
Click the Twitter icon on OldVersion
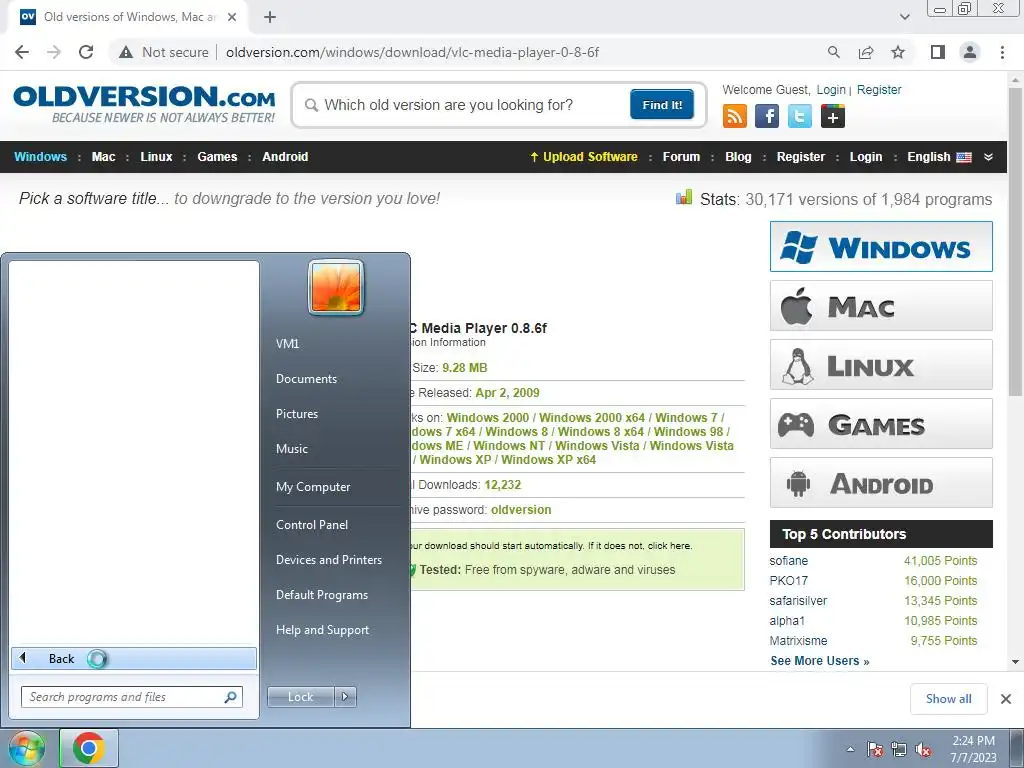tap(799, 116)
